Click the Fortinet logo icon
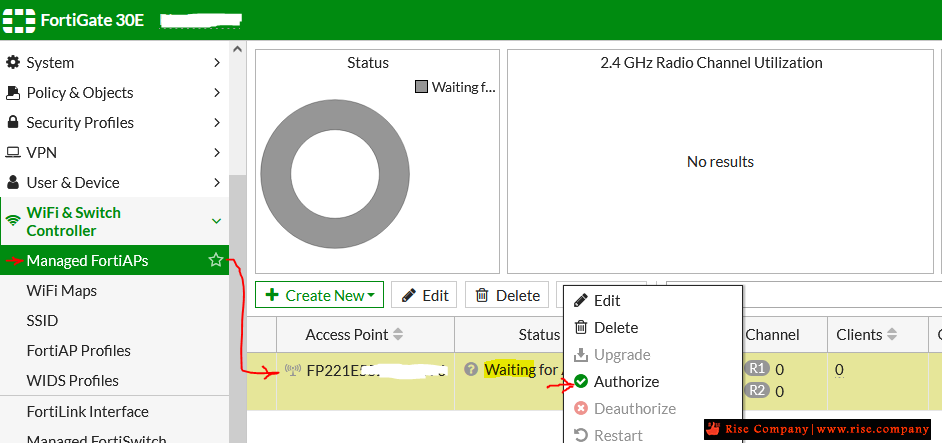This screenshot has width=942, height=443. (19, 19)
